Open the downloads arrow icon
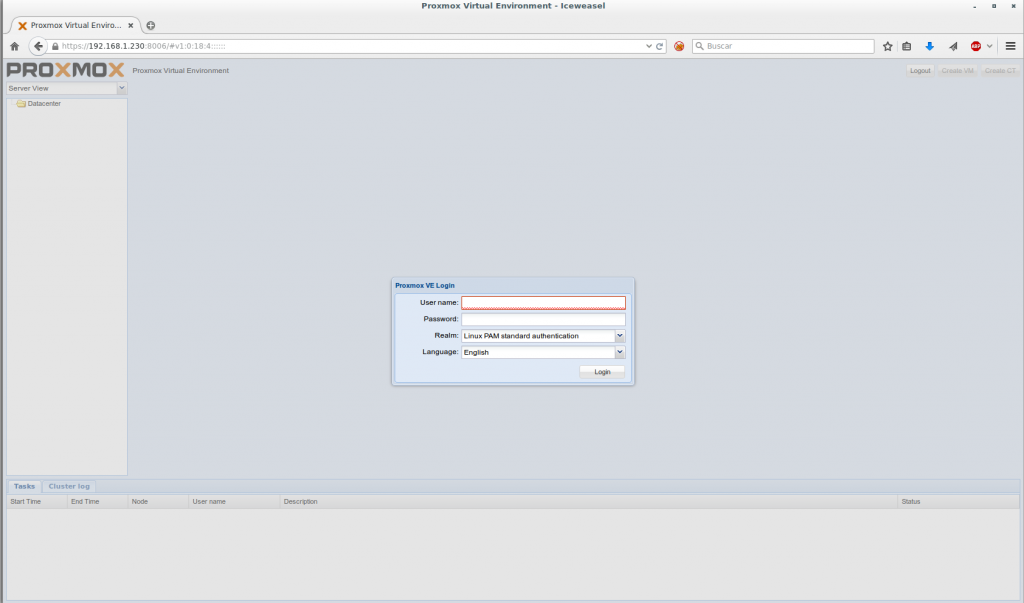Image resolution: width=1024 pixels, height=603 pixels. [929, 46]
